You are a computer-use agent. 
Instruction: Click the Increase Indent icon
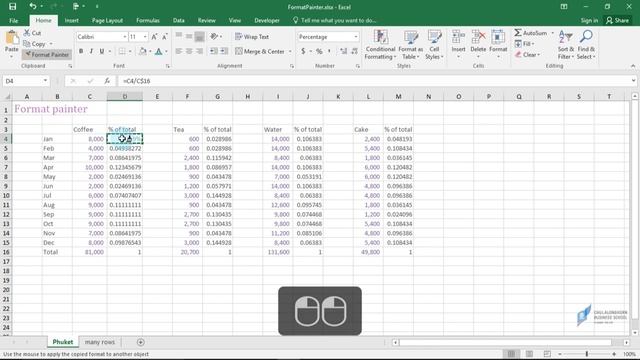point(224,51)
